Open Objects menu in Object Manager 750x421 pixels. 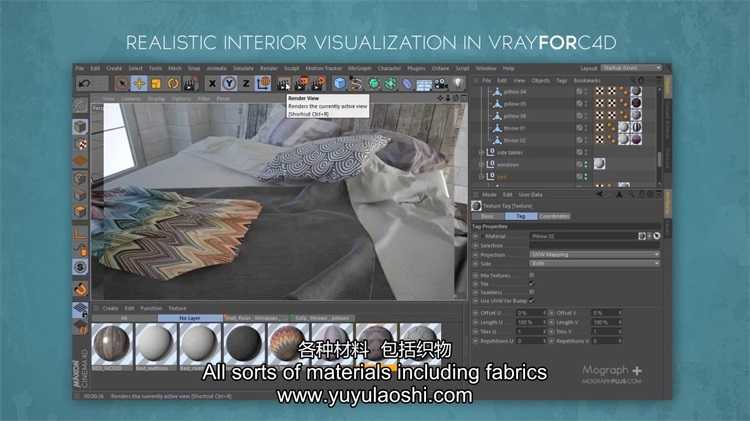click(x=540, y=80)
